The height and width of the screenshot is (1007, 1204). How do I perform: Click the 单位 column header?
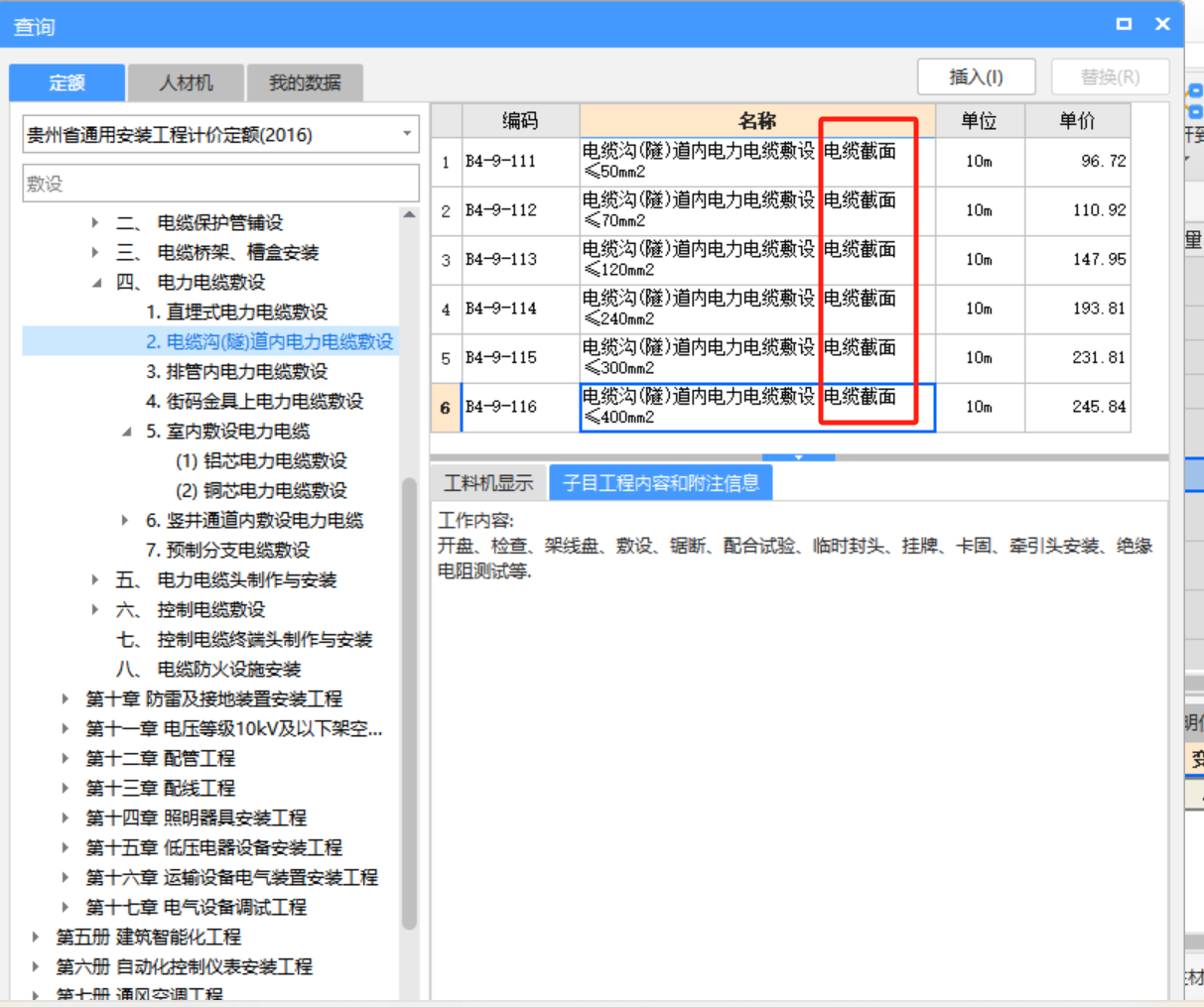[x=980, y=121]
